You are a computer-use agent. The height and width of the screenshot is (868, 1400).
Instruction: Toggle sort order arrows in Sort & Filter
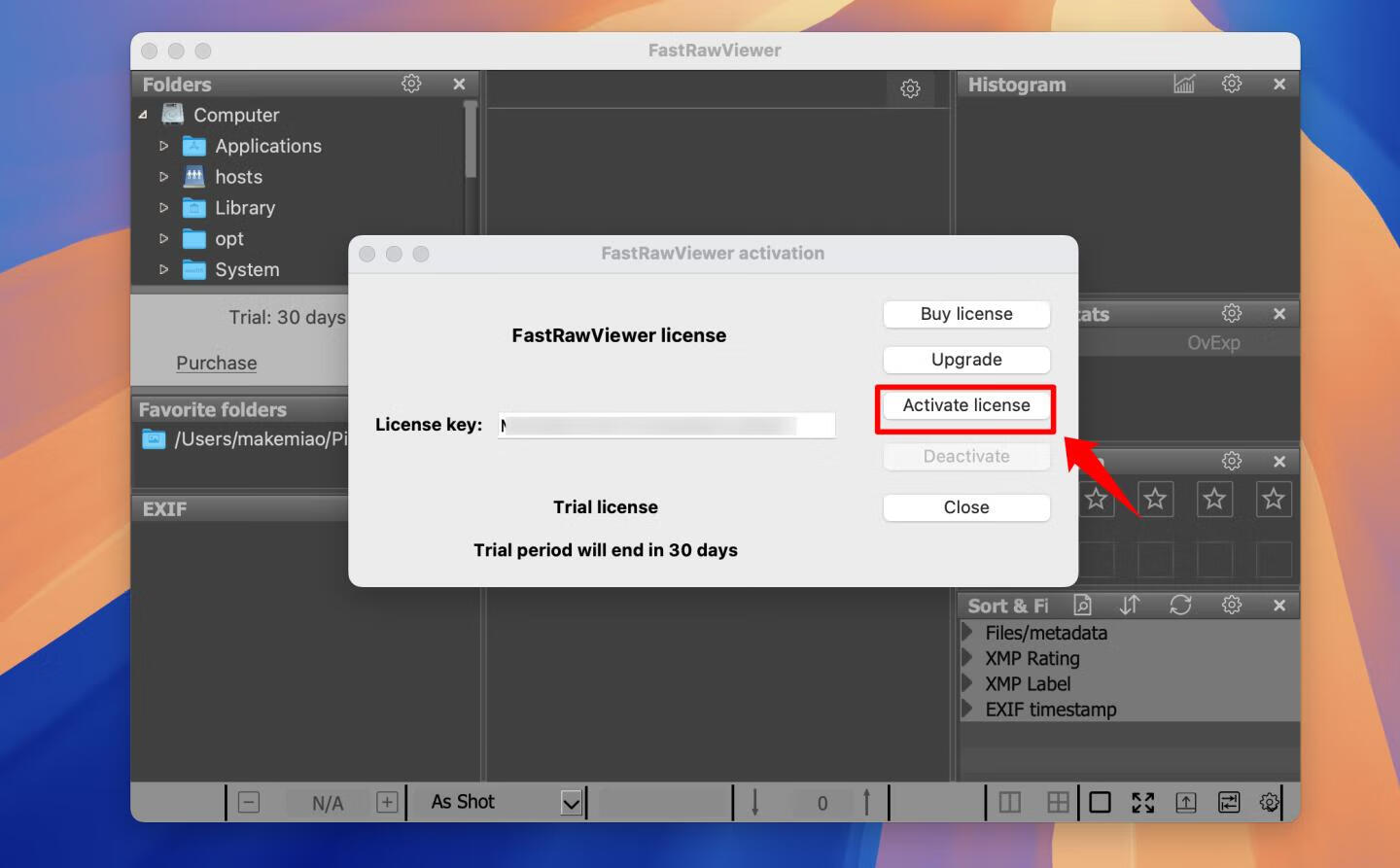(x=1129, y=605)
